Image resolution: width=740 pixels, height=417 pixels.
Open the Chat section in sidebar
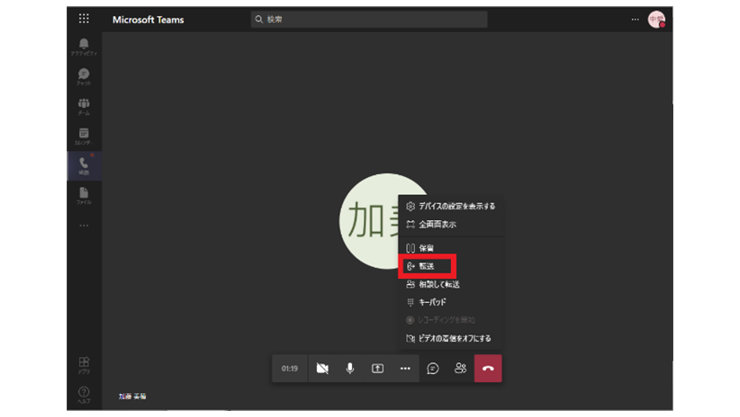[x=84, y=76]
